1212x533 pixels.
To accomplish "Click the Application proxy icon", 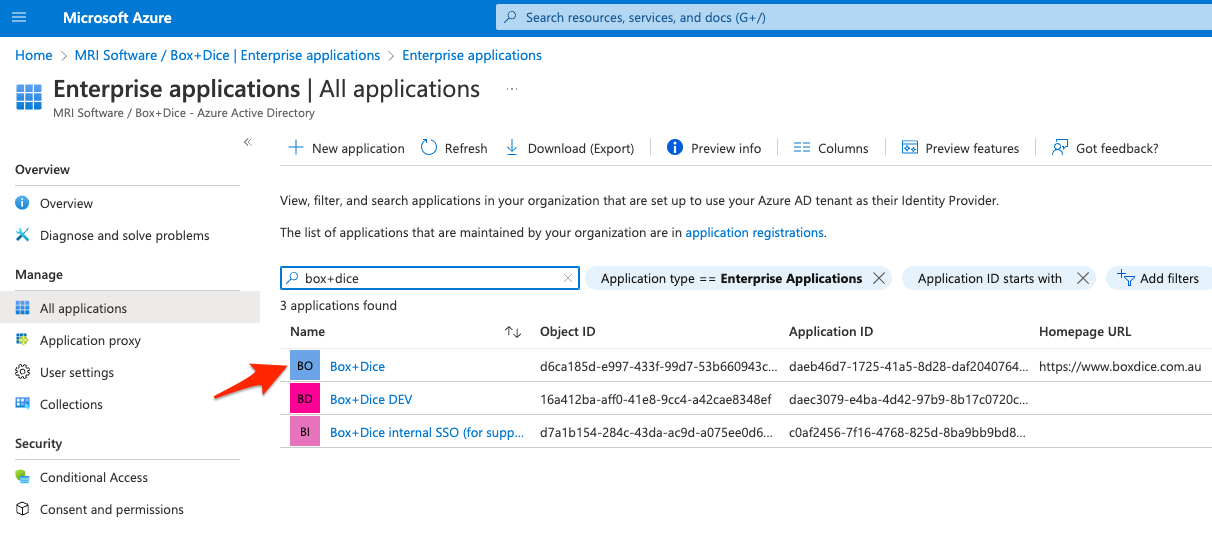I will tap(22, 340).
